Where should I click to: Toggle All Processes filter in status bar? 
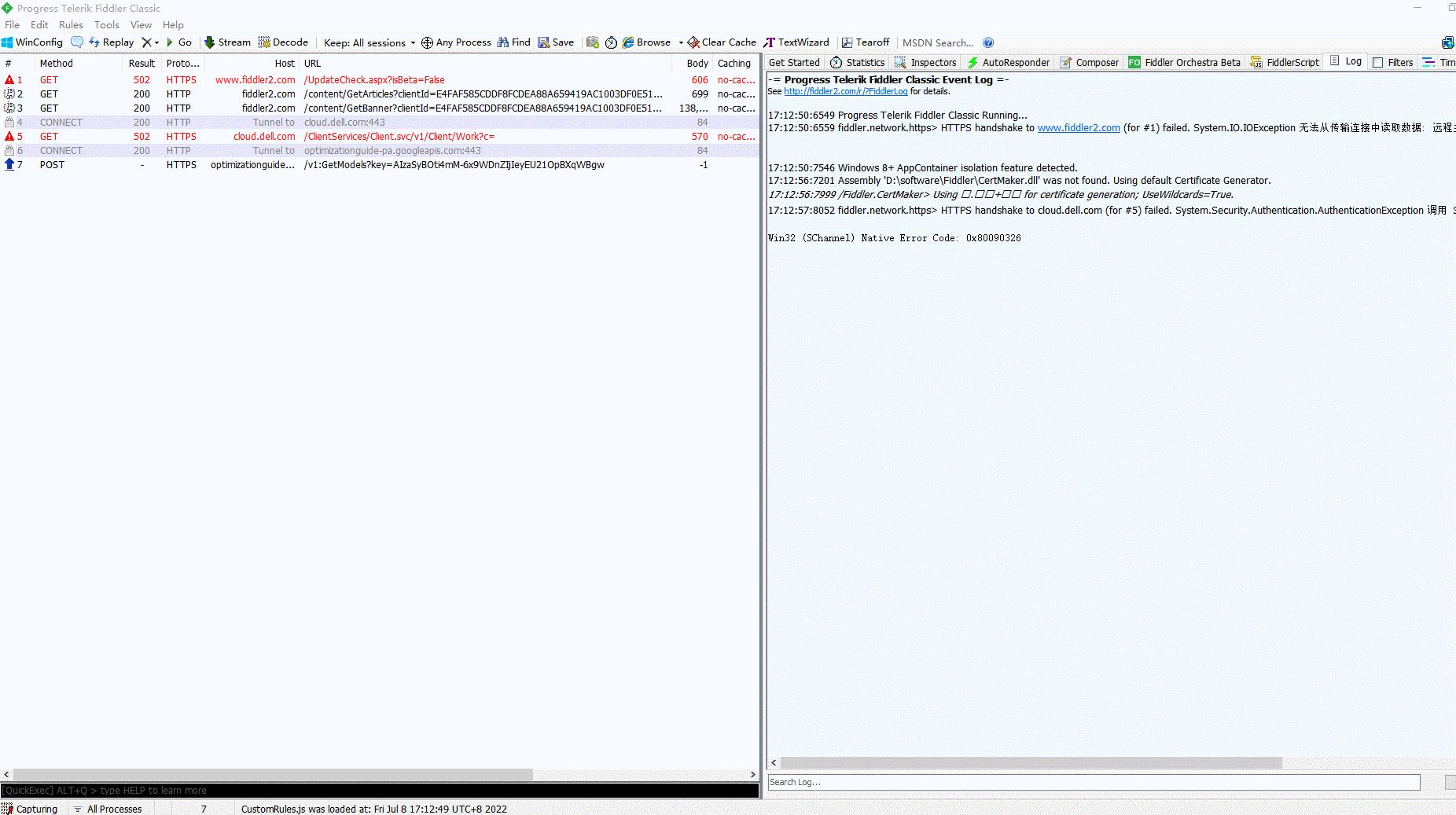pos(108,809)
